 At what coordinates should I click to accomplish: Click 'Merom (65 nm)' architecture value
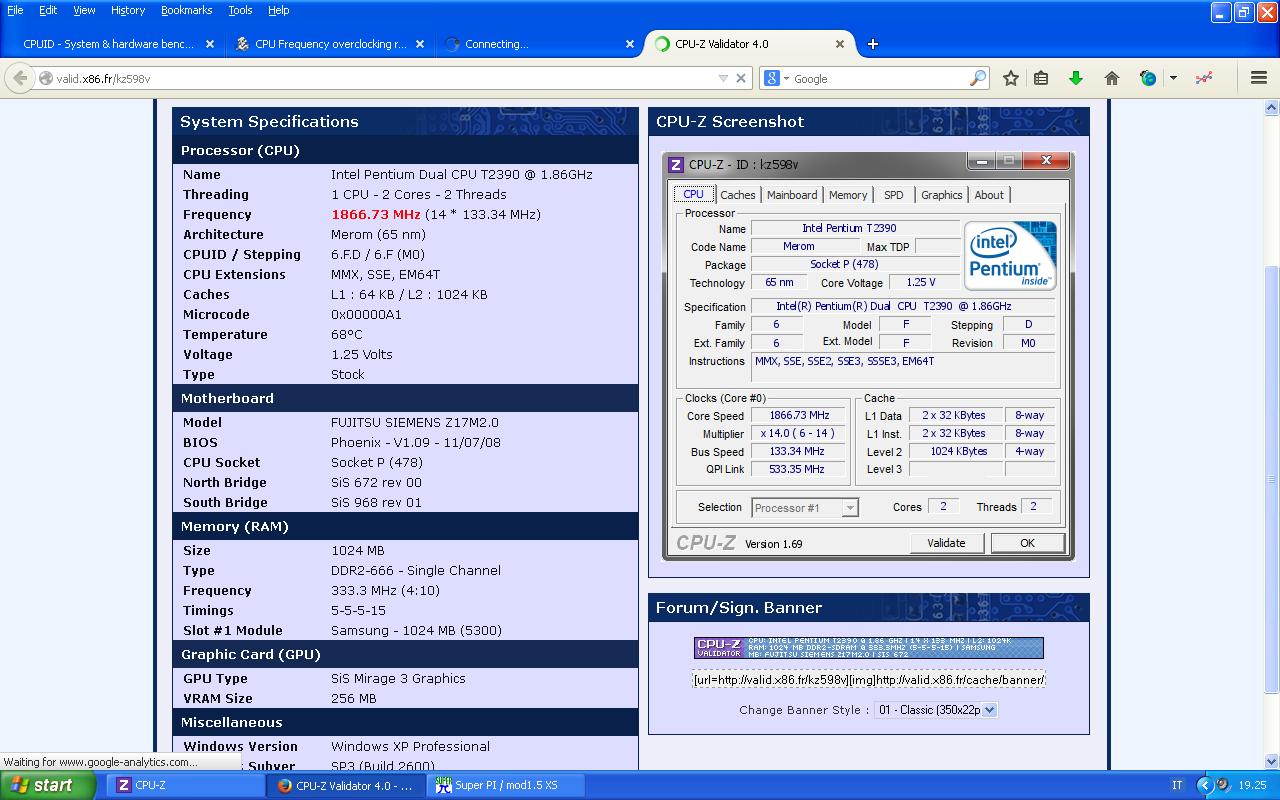click(x=378, y=234)
